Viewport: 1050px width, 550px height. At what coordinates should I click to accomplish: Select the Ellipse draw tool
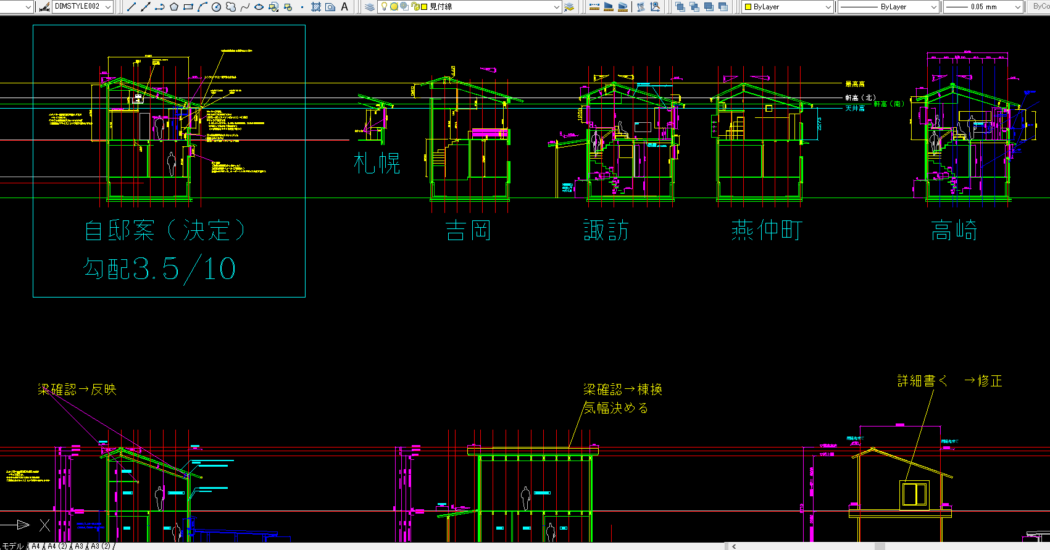(x=259, y=7)
